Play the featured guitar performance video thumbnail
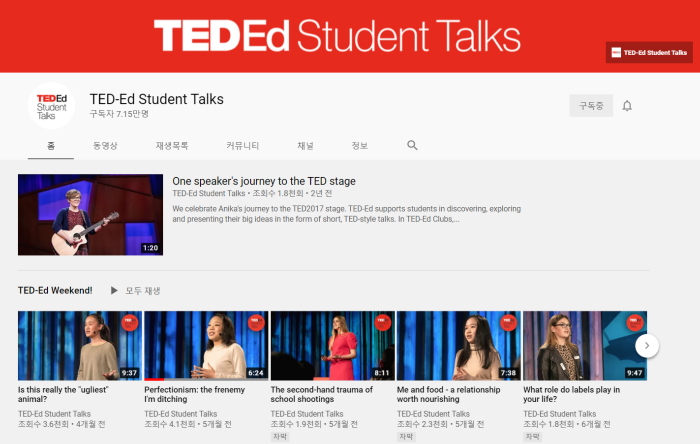700x444 pixels. 90,215
